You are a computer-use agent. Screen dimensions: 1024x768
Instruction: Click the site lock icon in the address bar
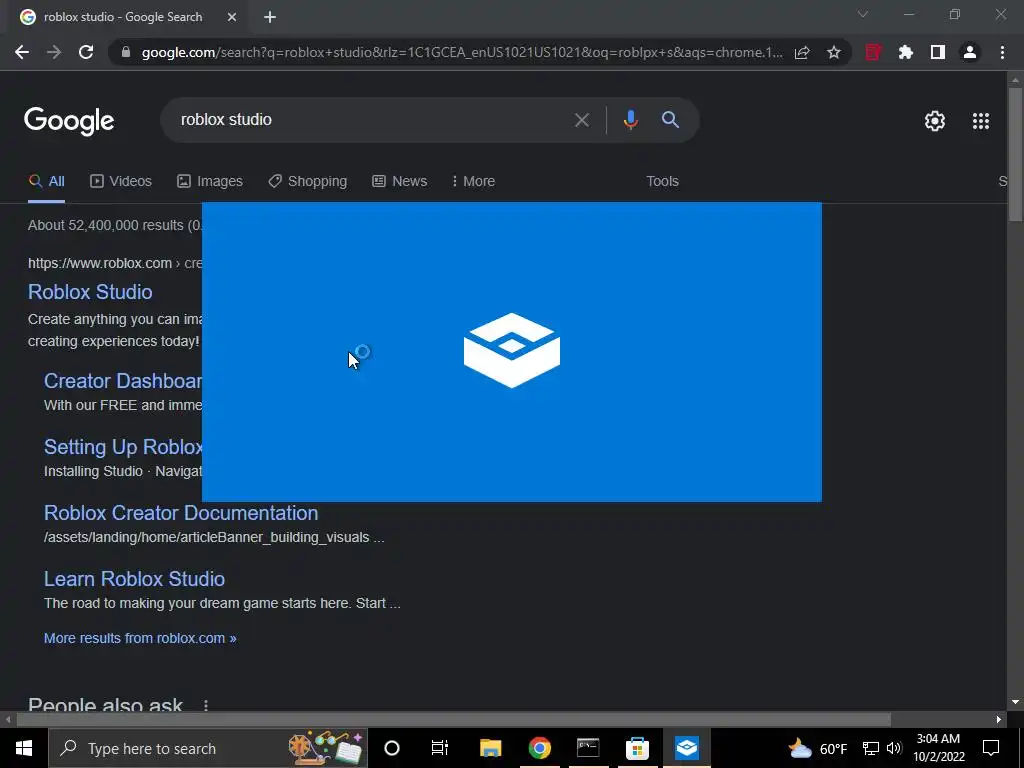coord(126,52)
